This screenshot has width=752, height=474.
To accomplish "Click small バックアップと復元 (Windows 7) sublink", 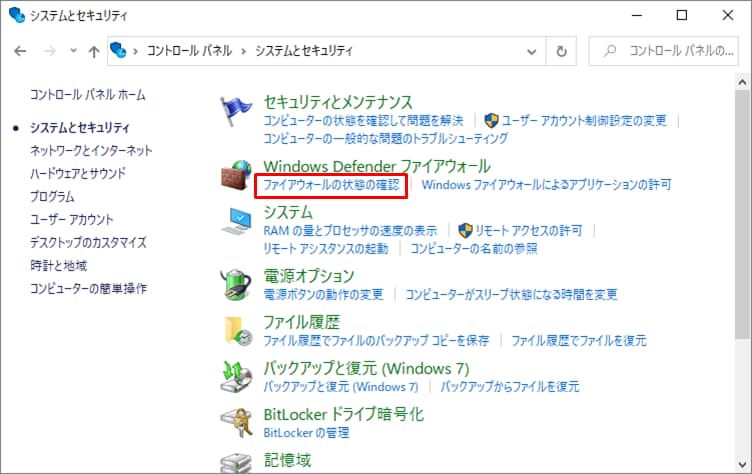I will 341,387.
